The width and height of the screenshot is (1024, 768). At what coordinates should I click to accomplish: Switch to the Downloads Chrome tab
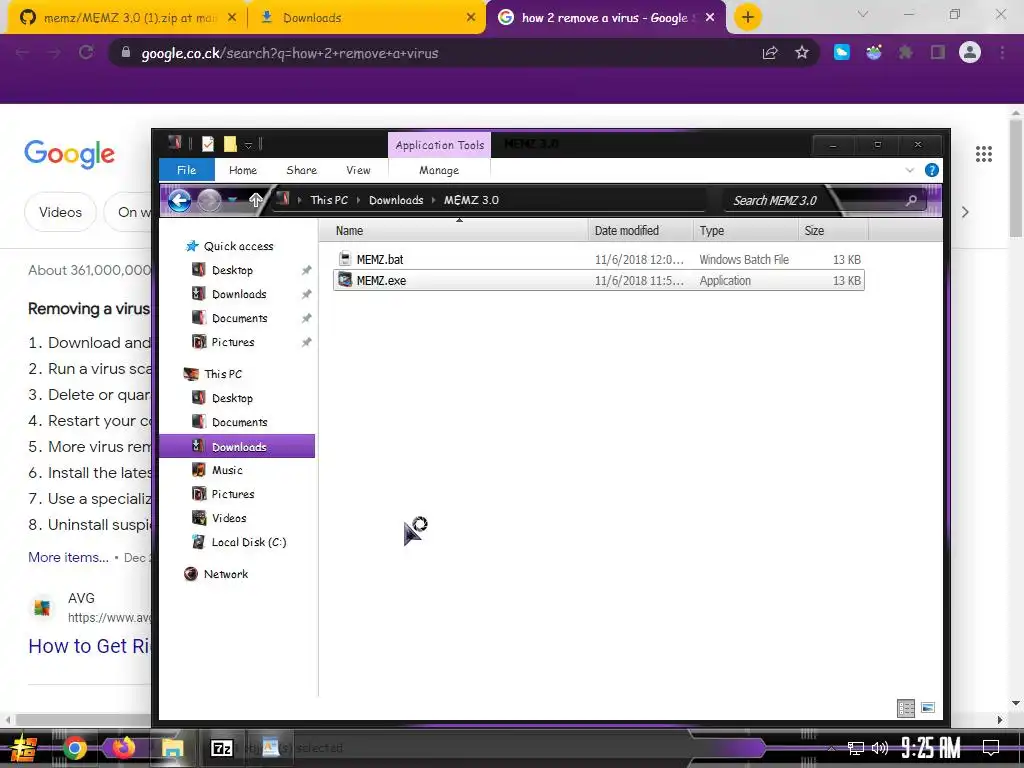(x=368, y=18)
